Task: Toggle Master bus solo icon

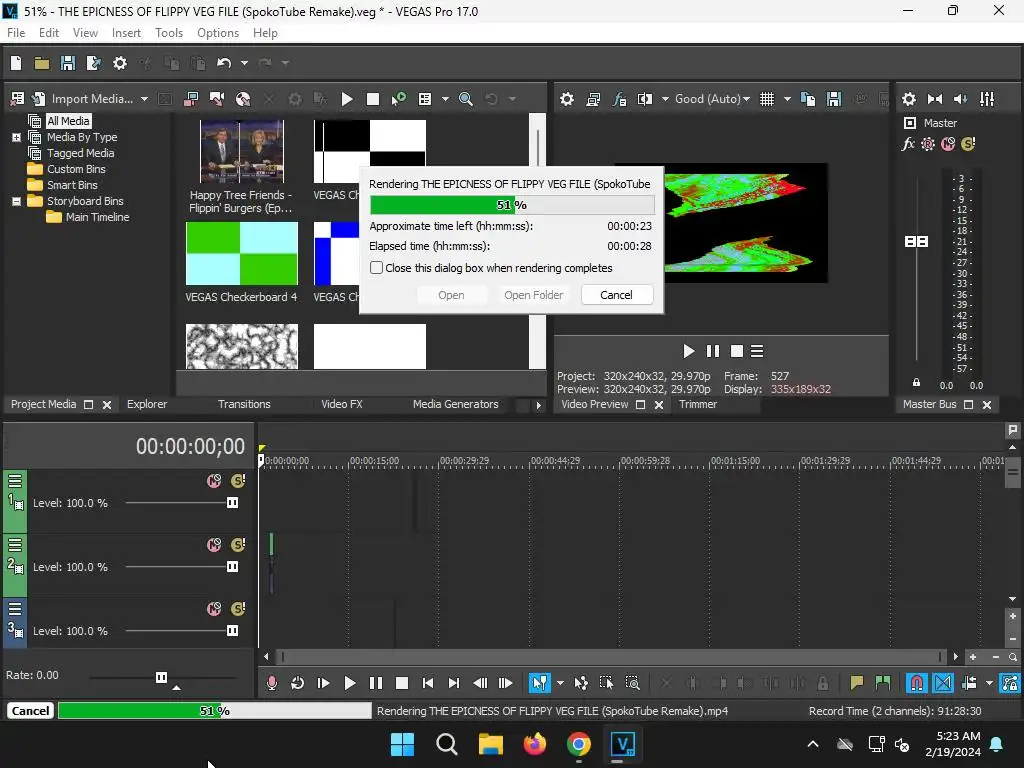Action: tap(968, 144)
